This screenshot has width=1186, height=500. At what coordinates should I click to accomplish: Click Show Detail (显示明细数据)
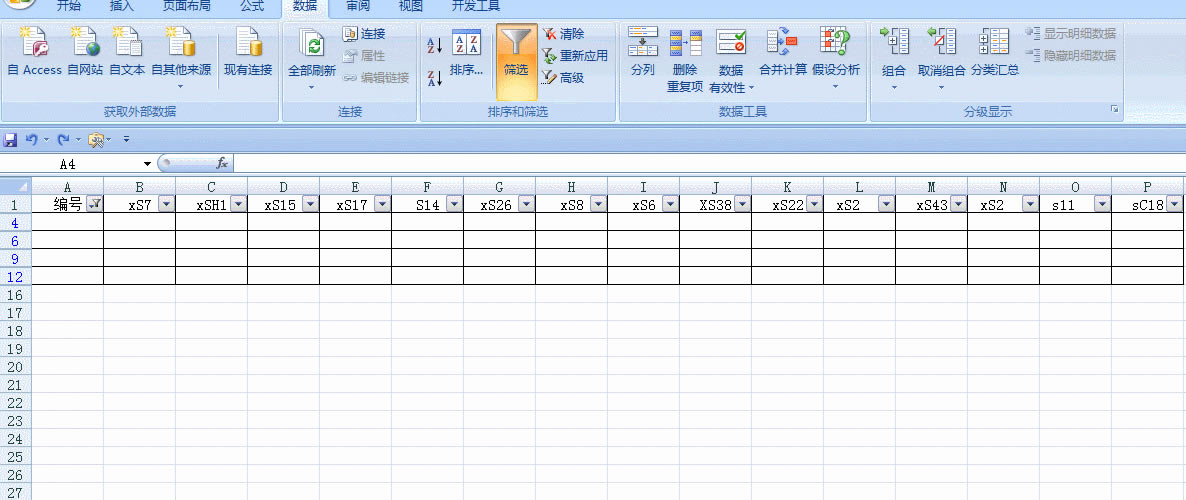pos(1070,33)
